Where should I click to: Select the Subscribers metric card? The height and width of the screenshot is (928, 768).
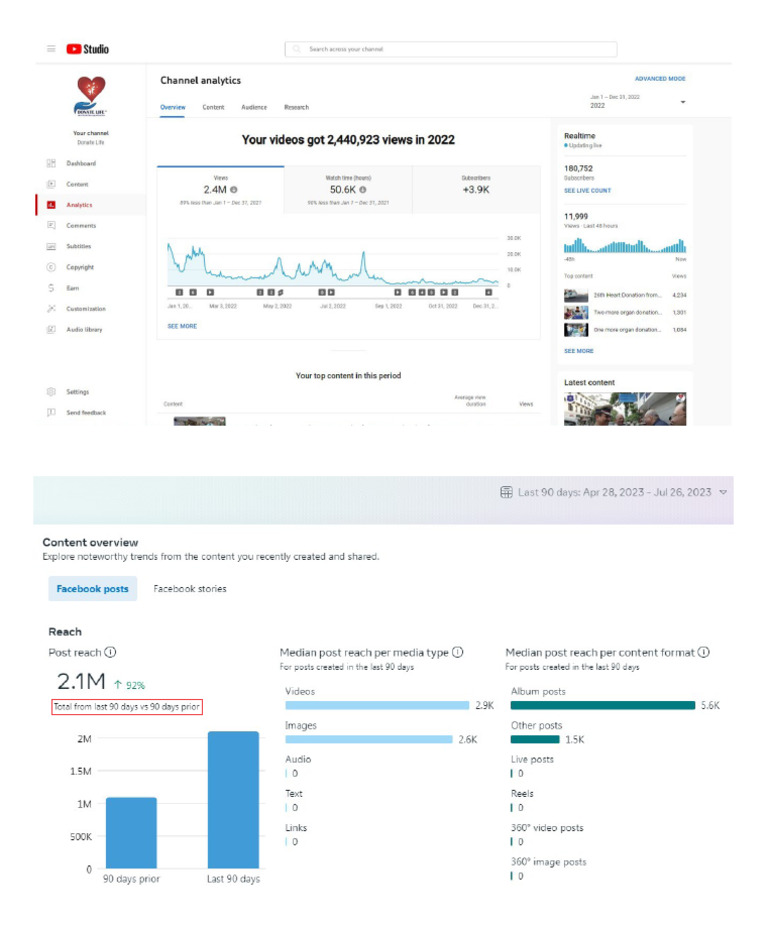click(476, 190)
